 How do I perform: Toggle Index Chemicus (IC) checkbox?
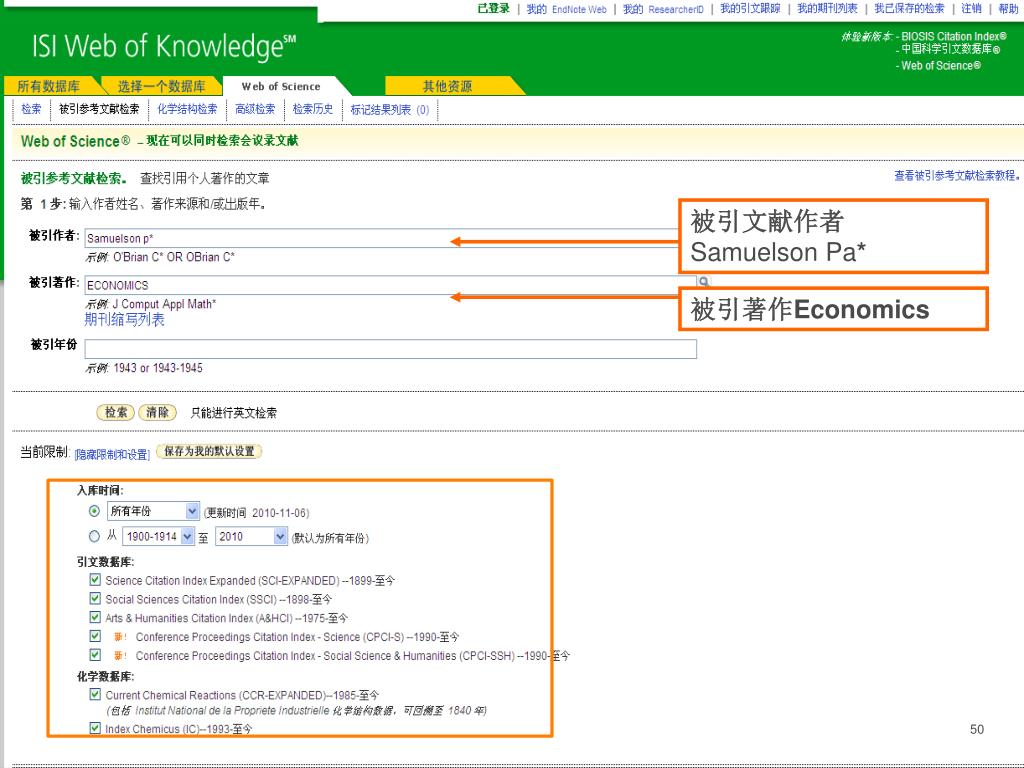(95, 728)
